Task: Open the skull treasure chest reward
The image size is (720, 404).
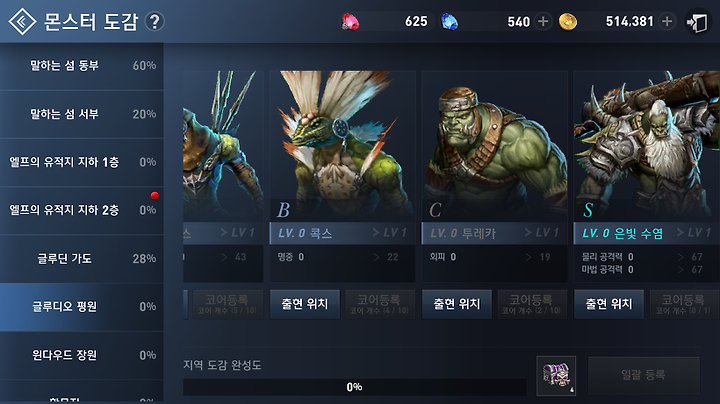Action: point(556,376)
